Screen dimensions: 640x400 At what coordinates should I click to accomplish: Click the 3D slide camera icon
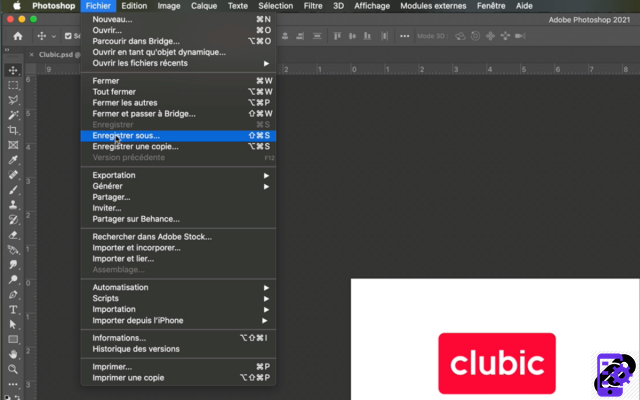point(505,36)
